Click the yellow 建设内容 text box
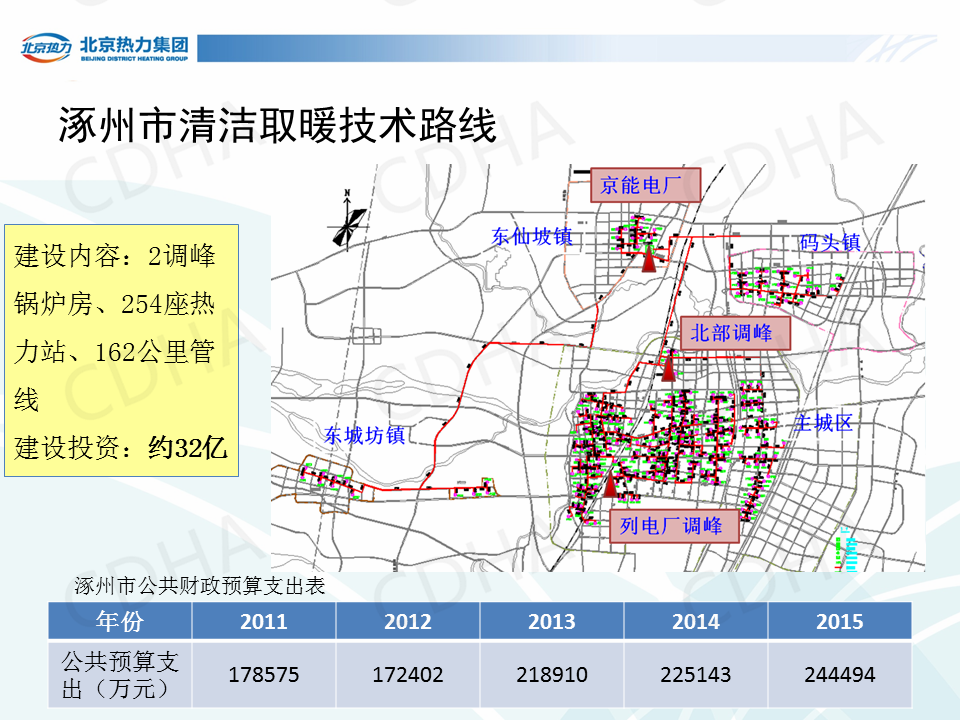Image resolution: width=960 pixels, height=720 pixels. tap(122, 350)
